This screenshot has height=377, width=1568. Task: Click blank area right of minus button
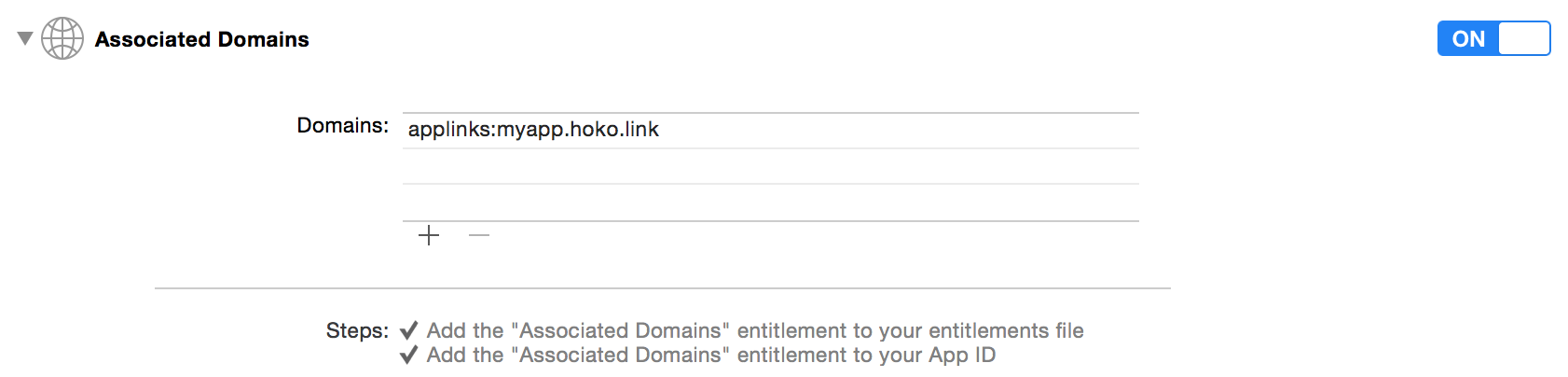(x=816, y=235)
